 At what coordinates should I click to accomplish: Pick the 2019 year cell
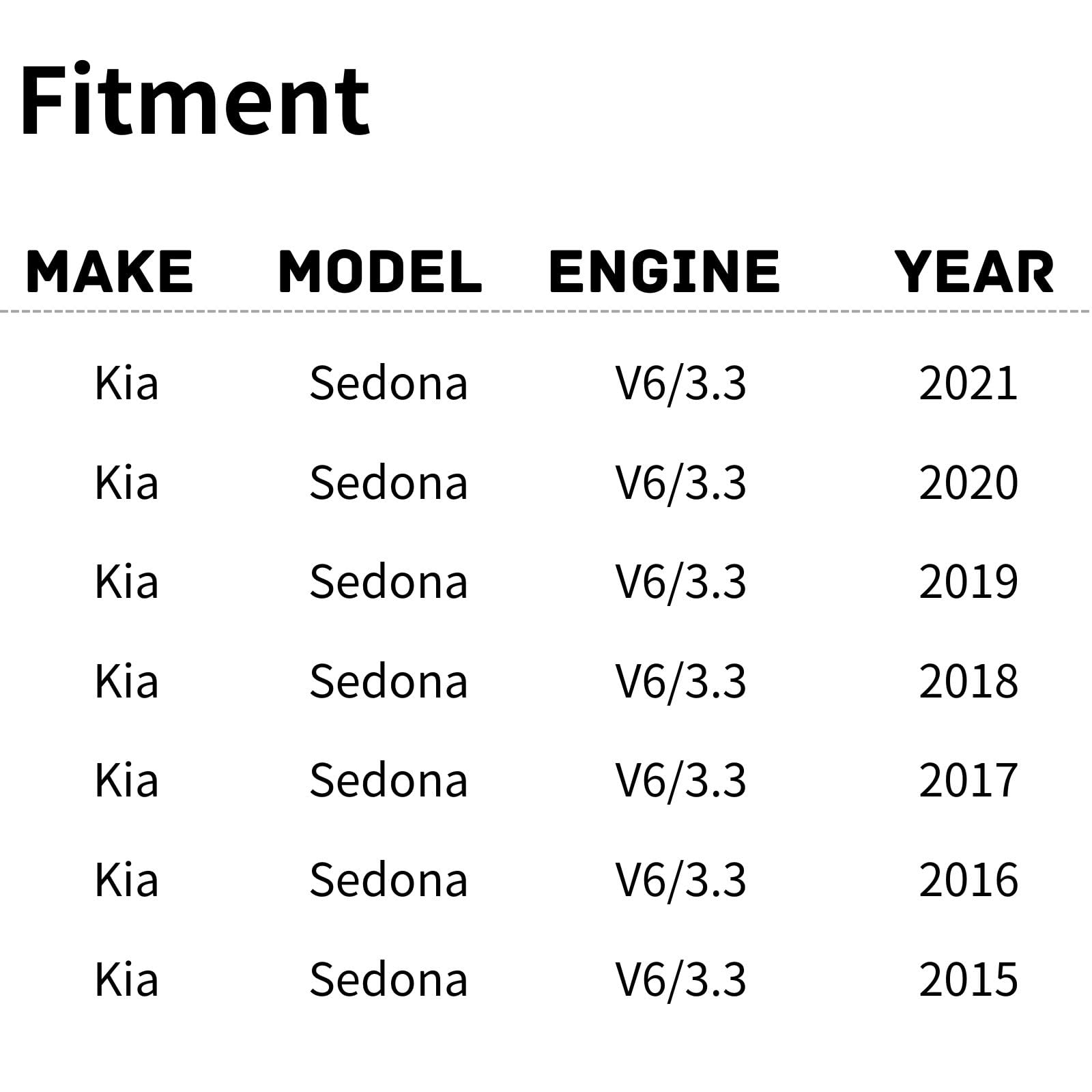click(x=968, y=582)
